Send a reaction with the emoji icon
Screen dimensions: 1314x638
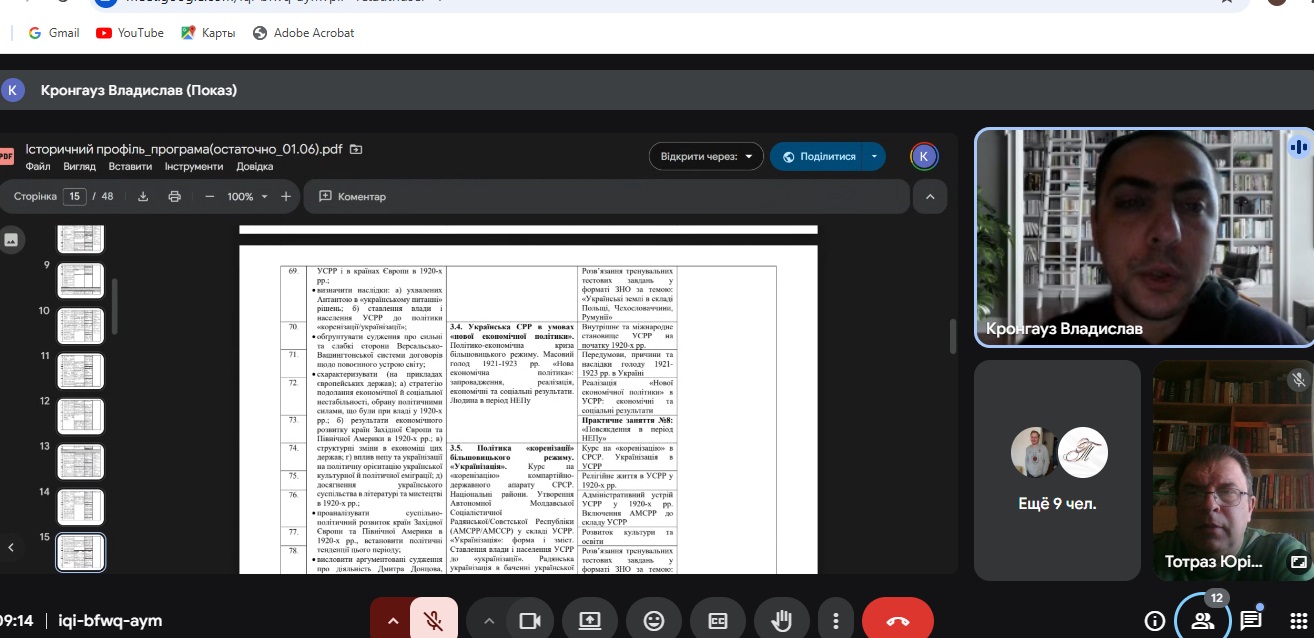click(654, 621)
